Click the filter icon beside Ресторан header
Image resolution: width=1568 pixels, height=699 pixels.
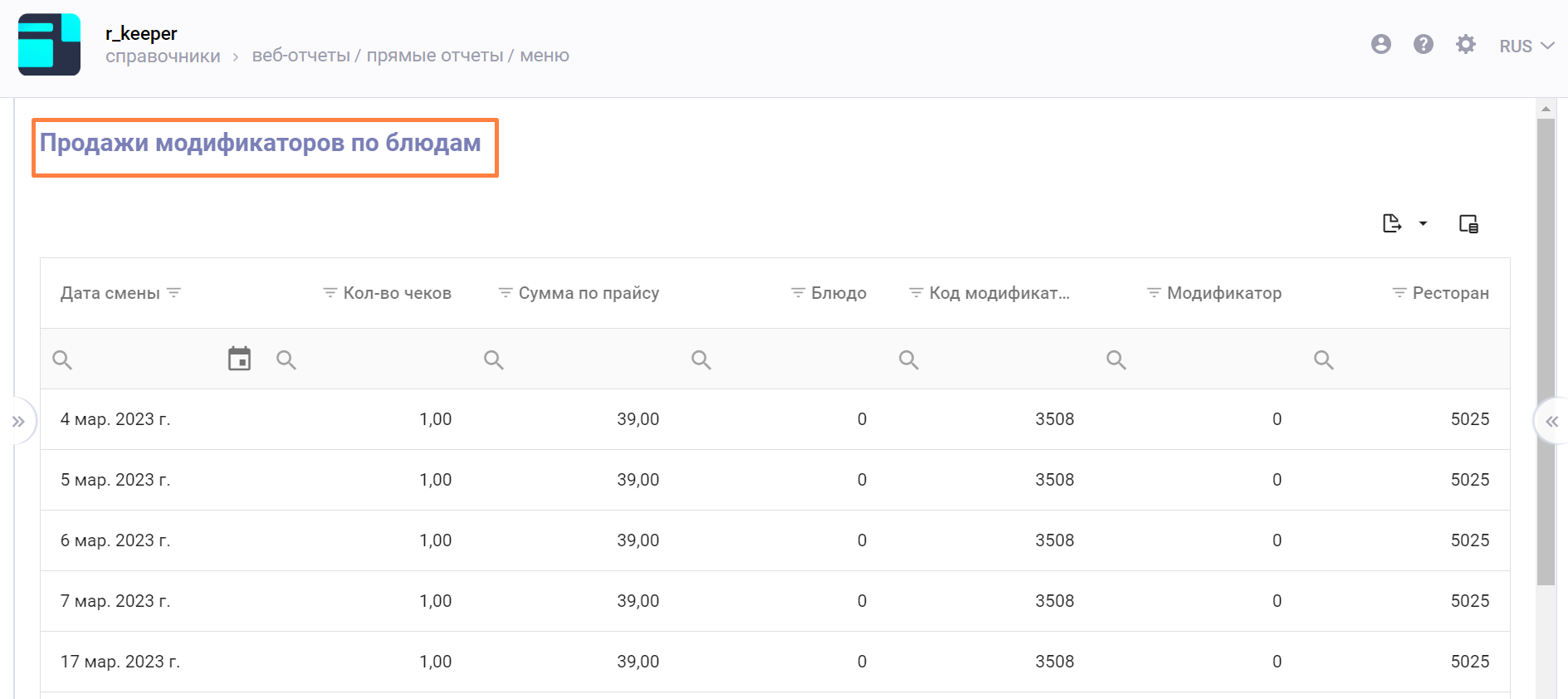(1399, 293)
